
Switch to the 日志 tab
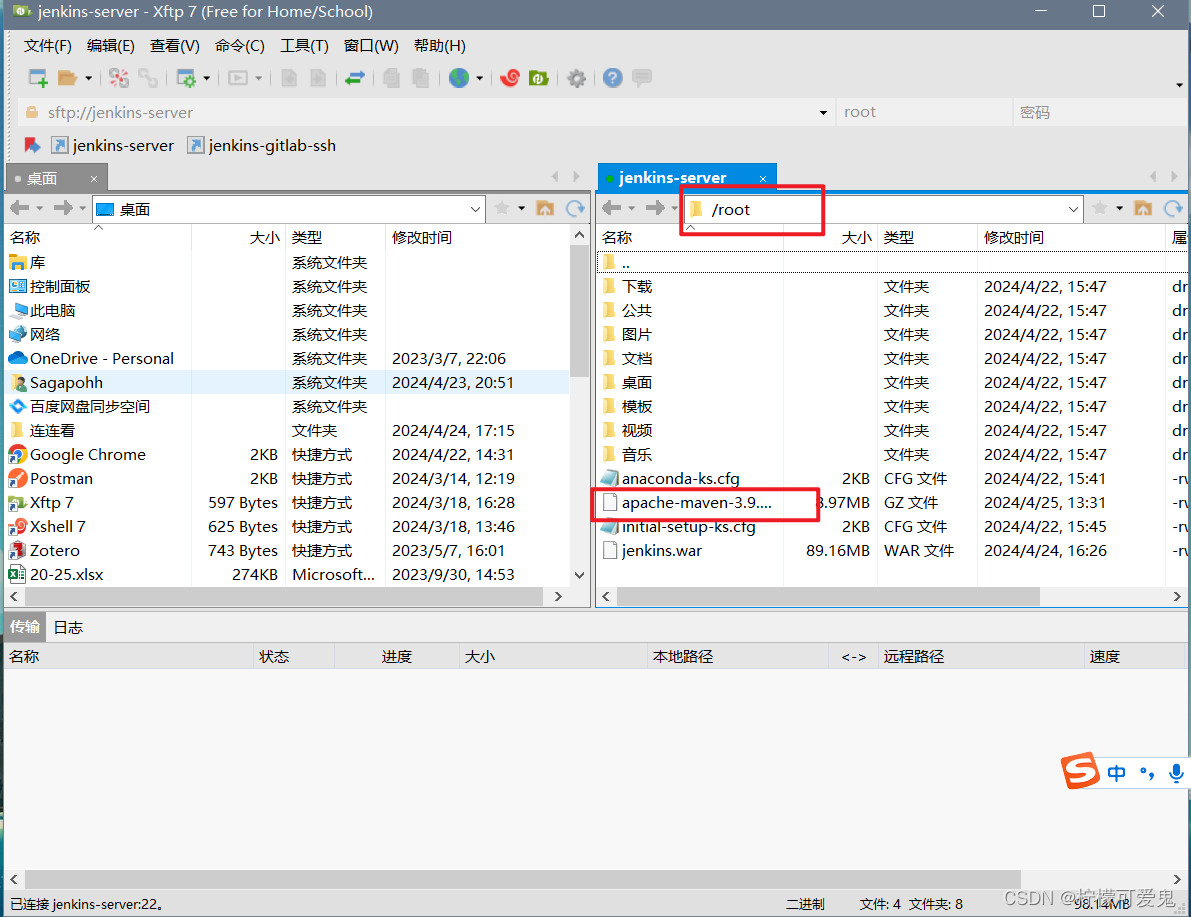click(x=68, y=627)
